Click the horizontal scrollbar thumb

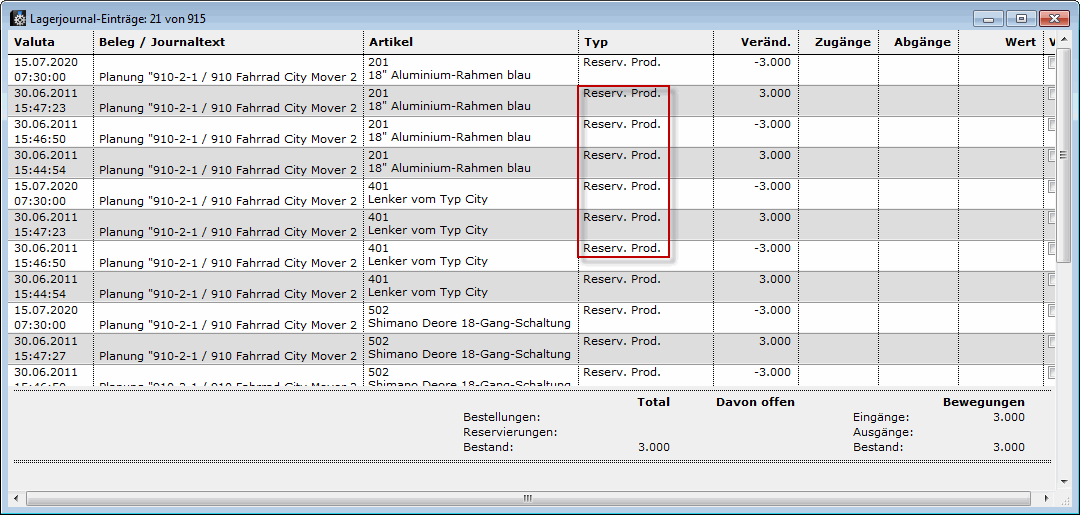click(528, 497)
